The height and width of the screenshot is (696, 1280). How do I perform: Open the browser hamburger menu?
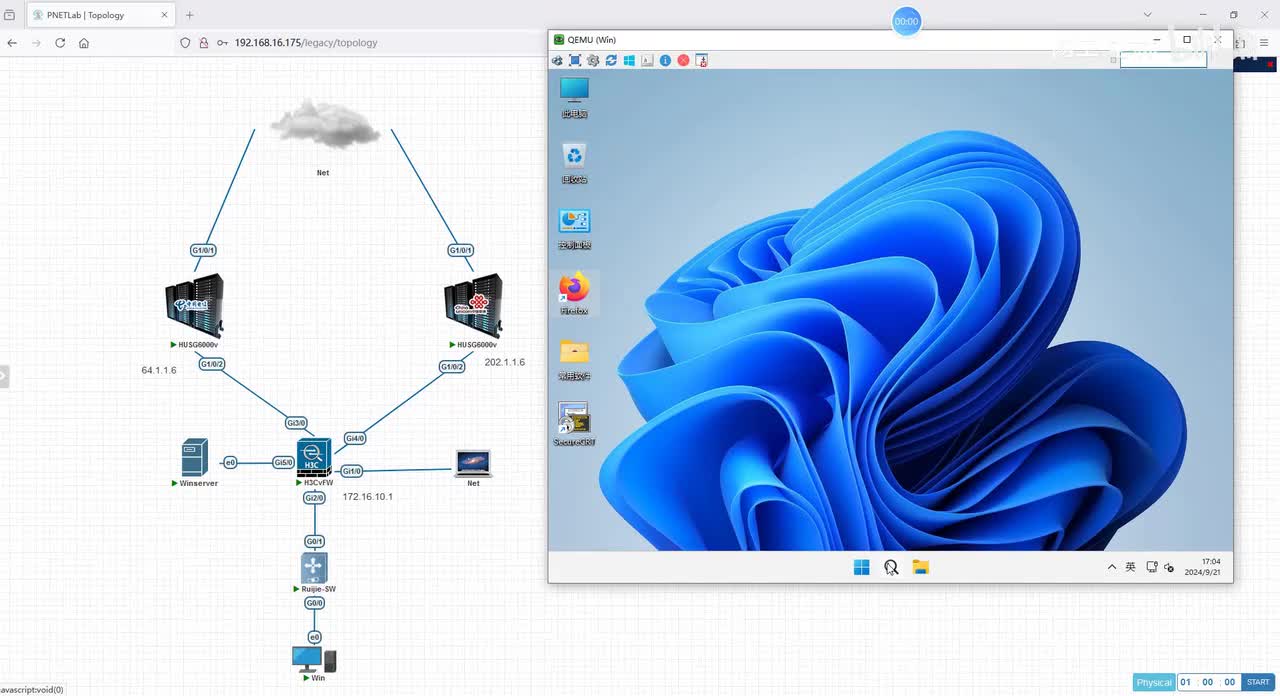pos(1265,43)
